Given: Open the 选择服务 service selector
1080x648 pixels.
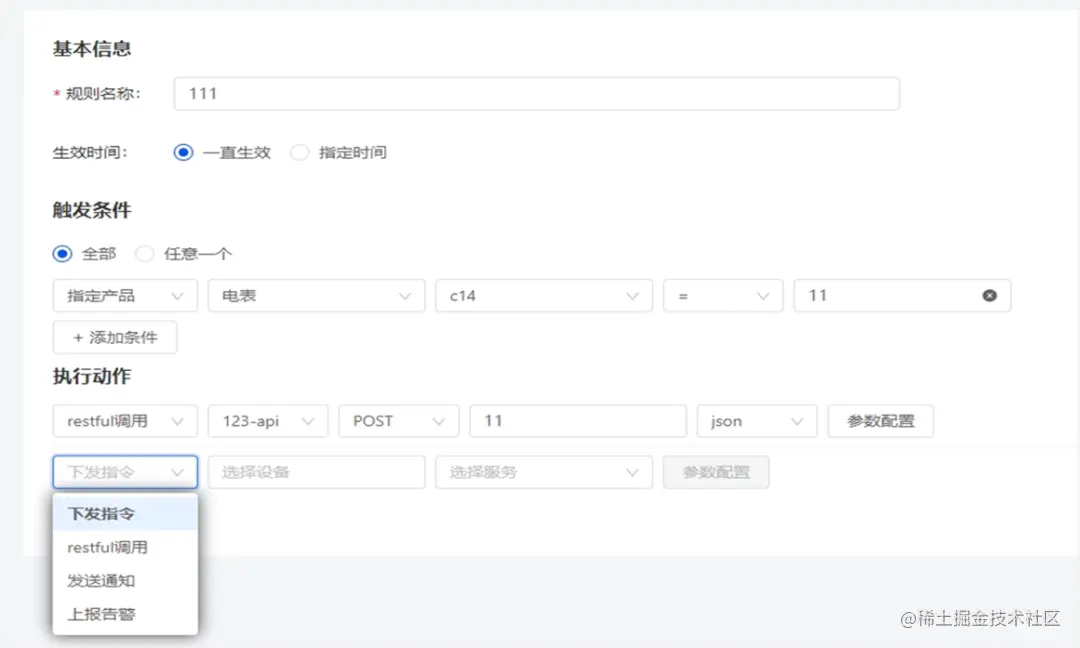Looking at the screenshot, I should (x=544, y=471).
